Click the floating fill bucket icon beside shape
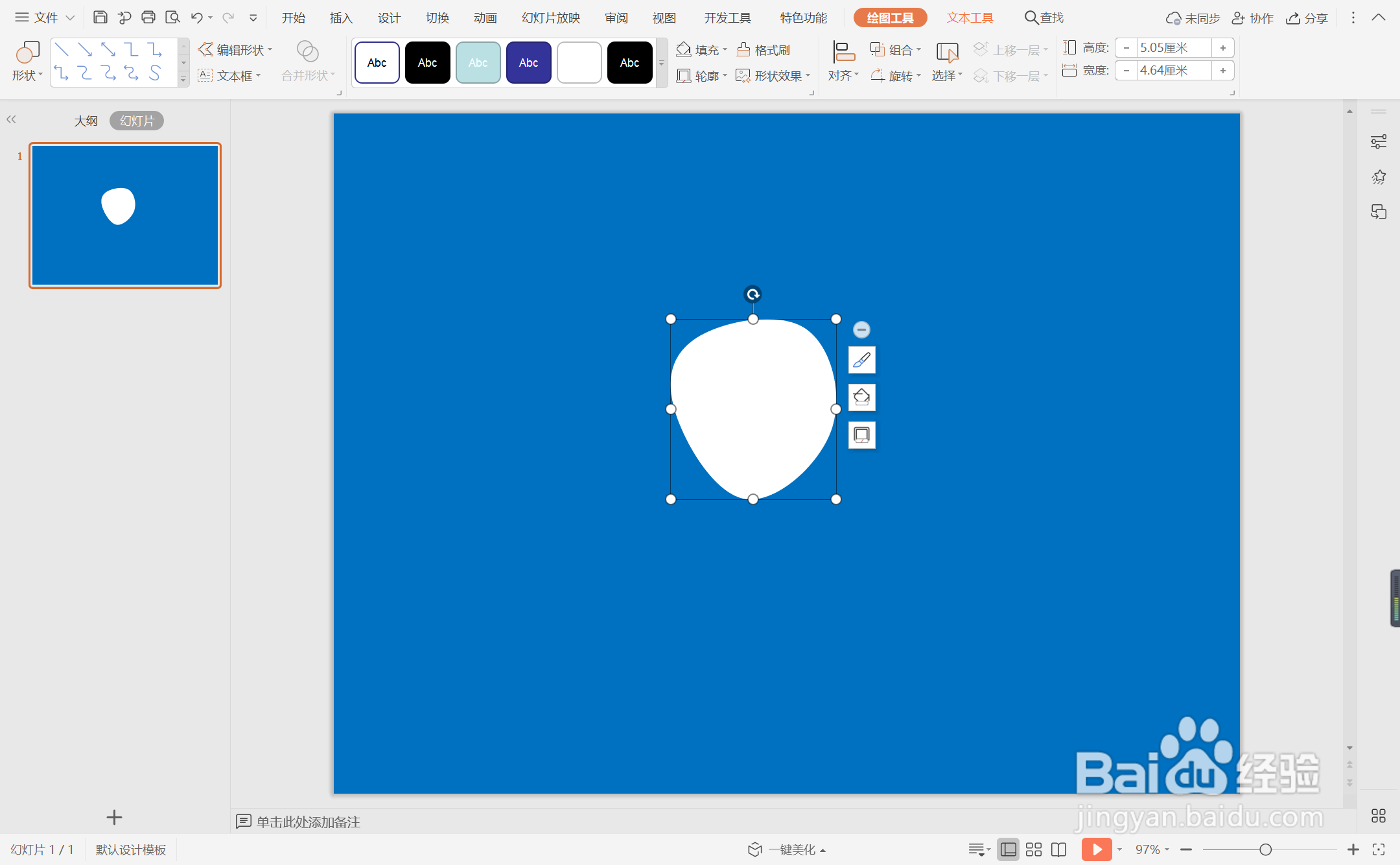This screenshot has height=865, width=1400. point(861,397)
